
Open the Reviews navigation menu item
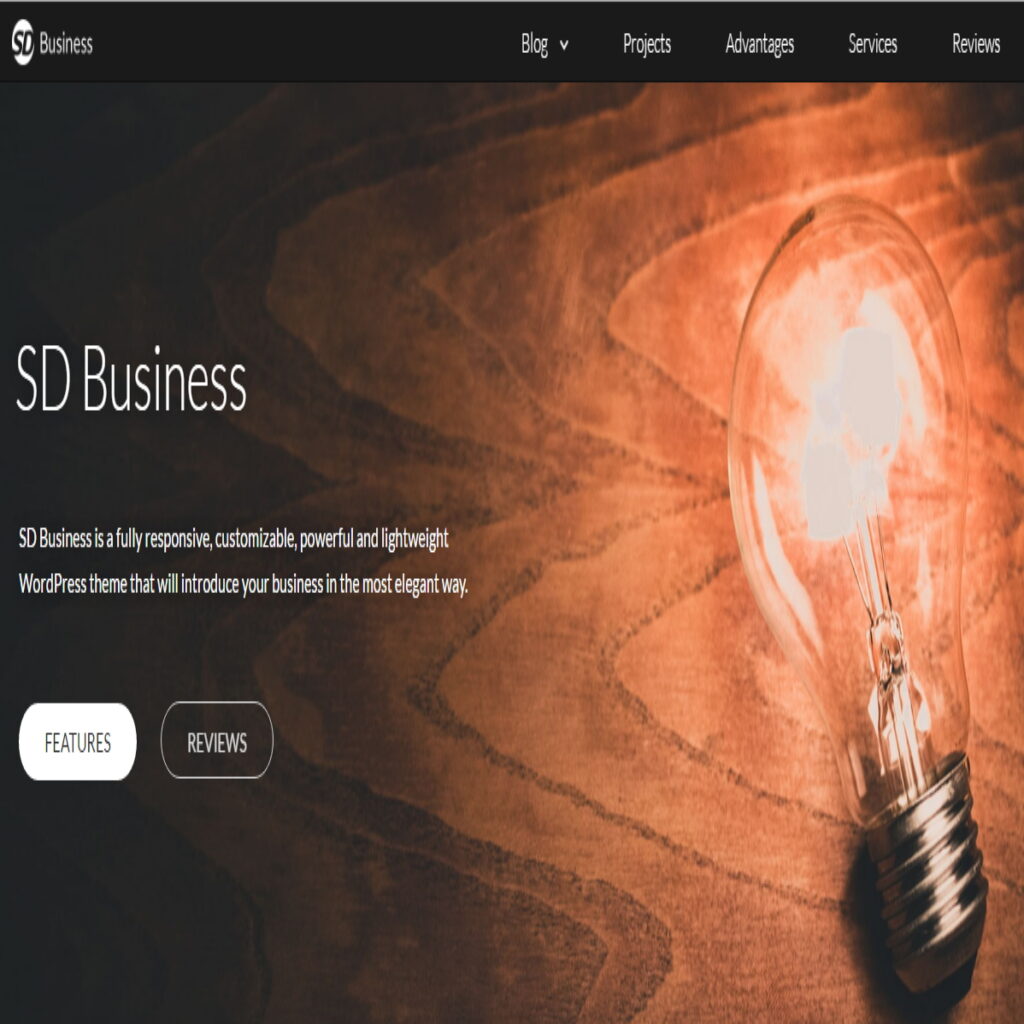click(976, 44)
